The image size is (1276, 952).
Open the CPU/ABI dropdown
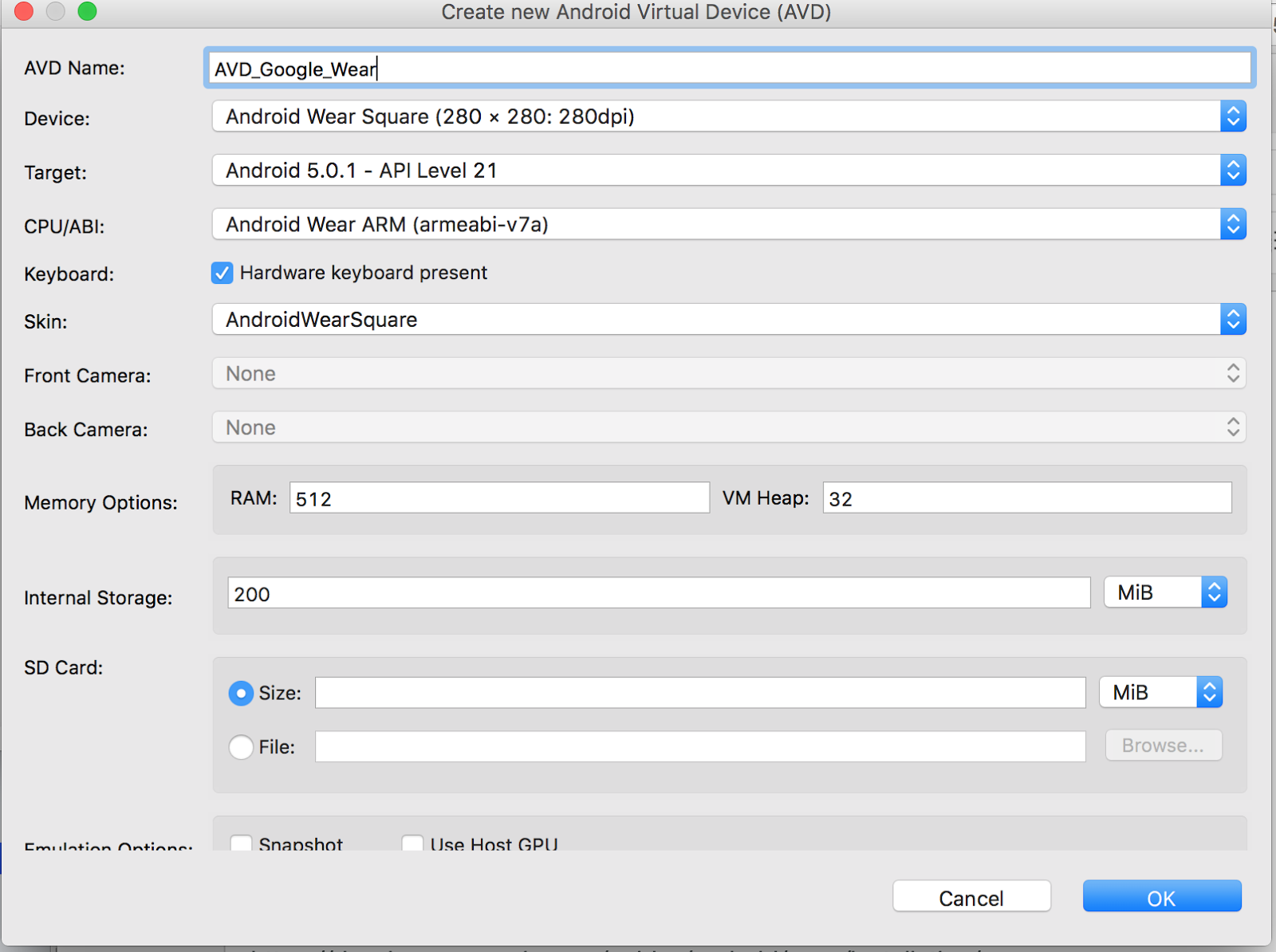tap(729, 225)
